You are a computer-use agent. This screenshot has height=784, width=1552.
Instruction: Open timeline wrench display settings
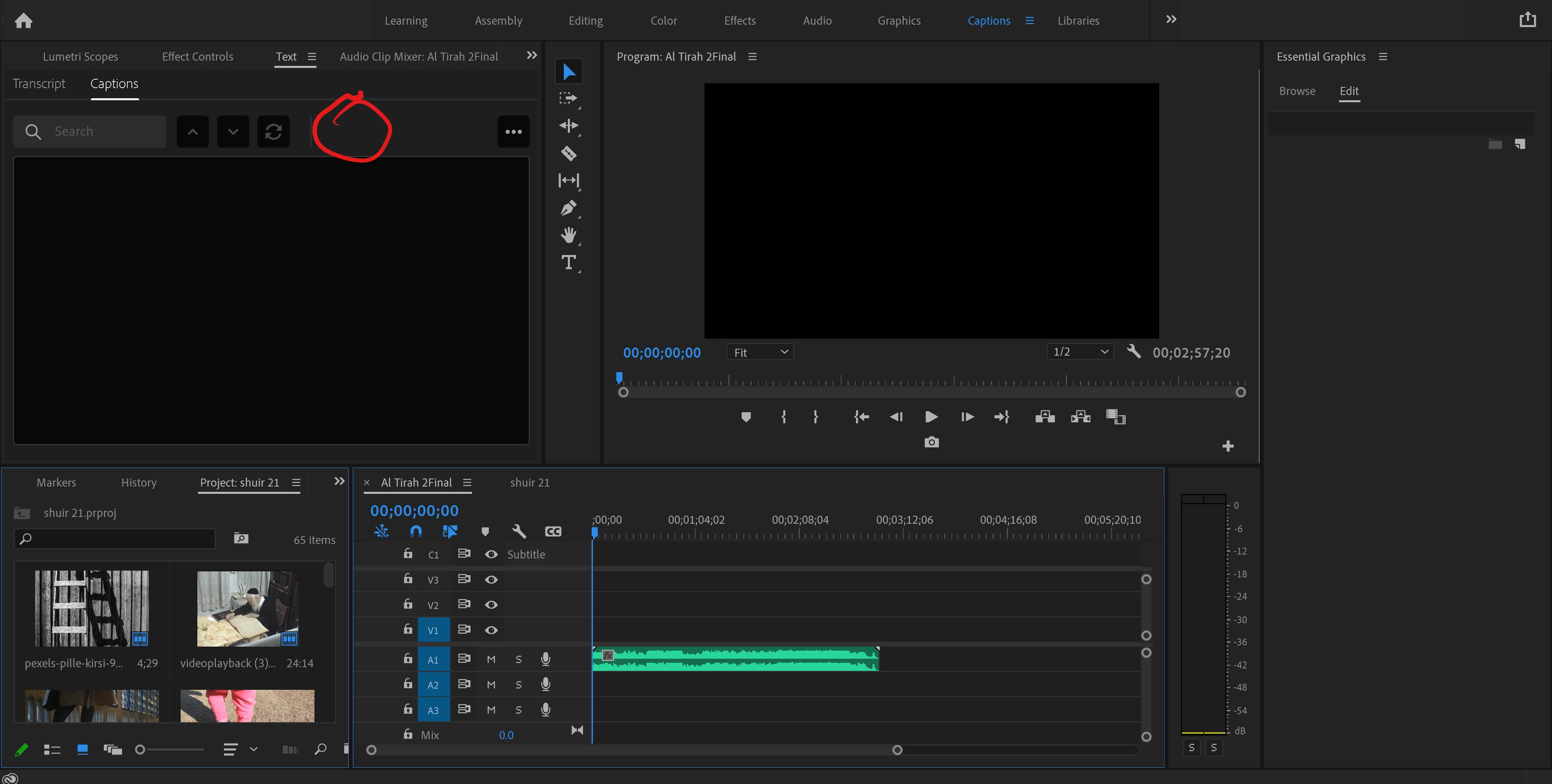click(519, 531)
